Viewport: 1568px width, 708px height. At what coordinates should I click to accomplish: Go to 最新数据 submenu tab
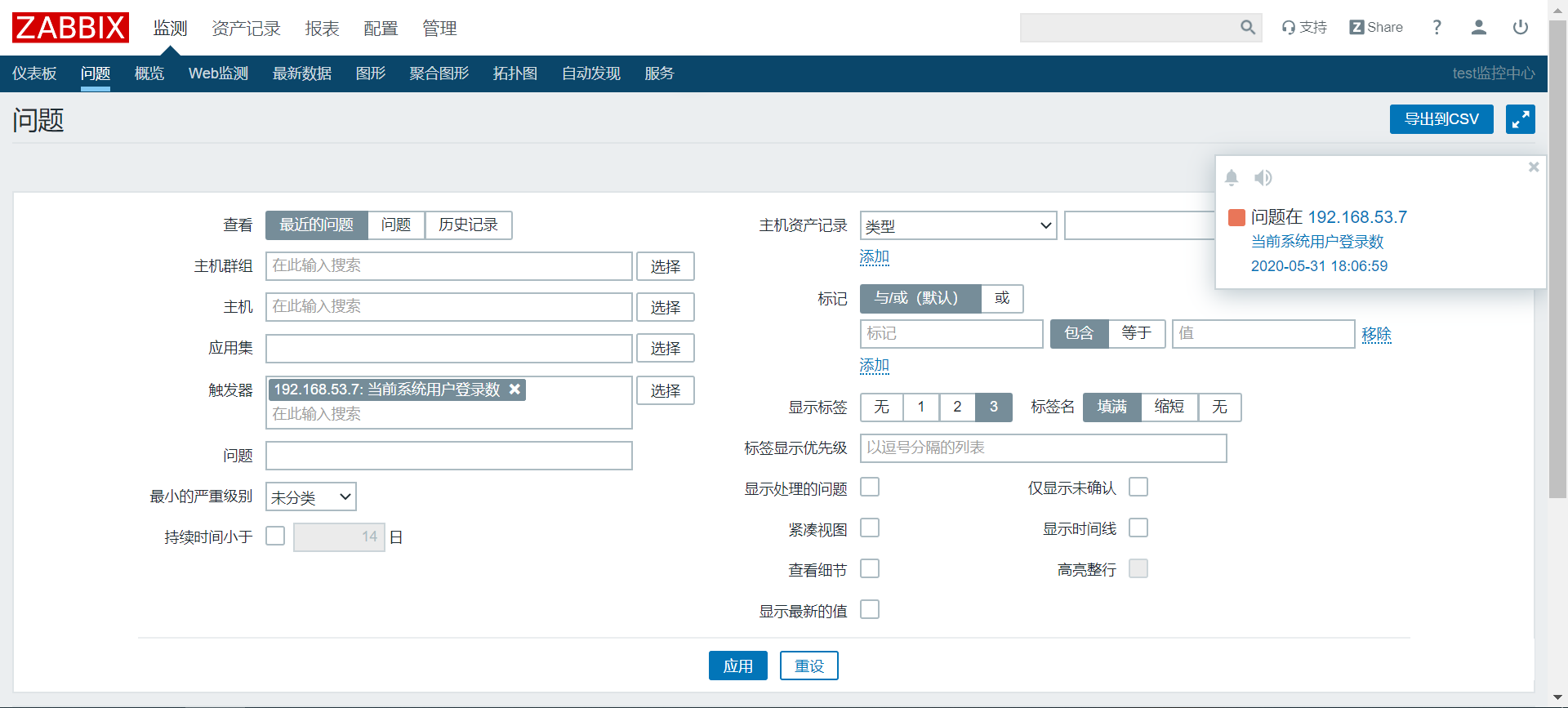[302, 73]
